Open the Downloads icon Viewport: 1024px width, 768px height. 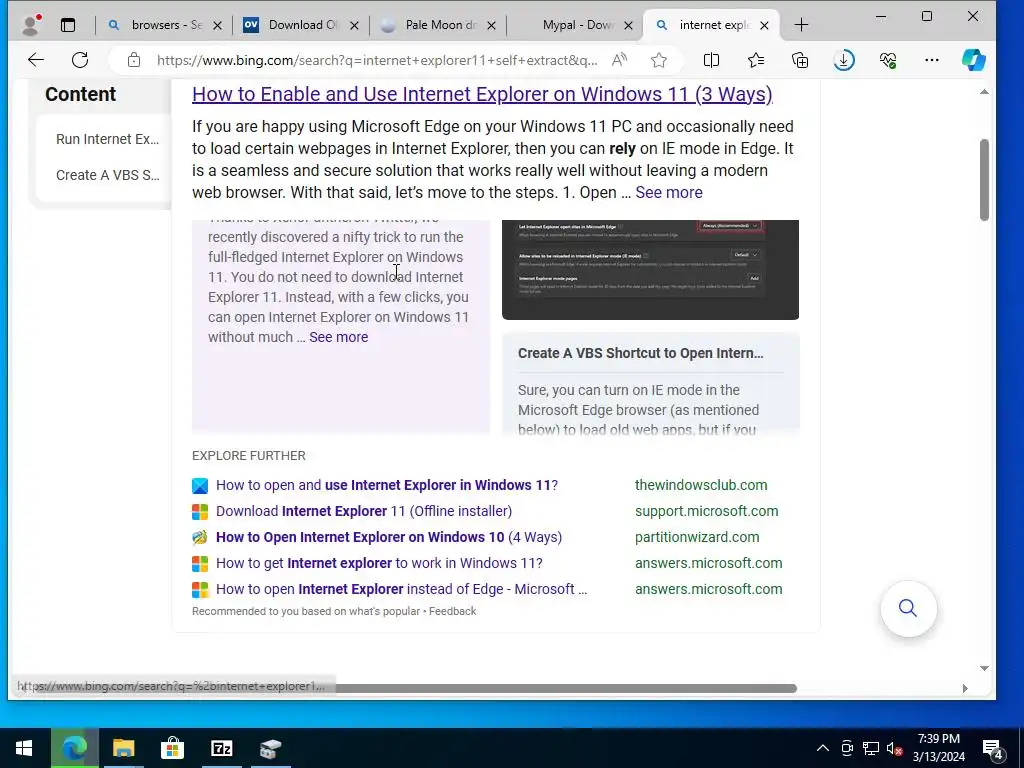point(844,60)
